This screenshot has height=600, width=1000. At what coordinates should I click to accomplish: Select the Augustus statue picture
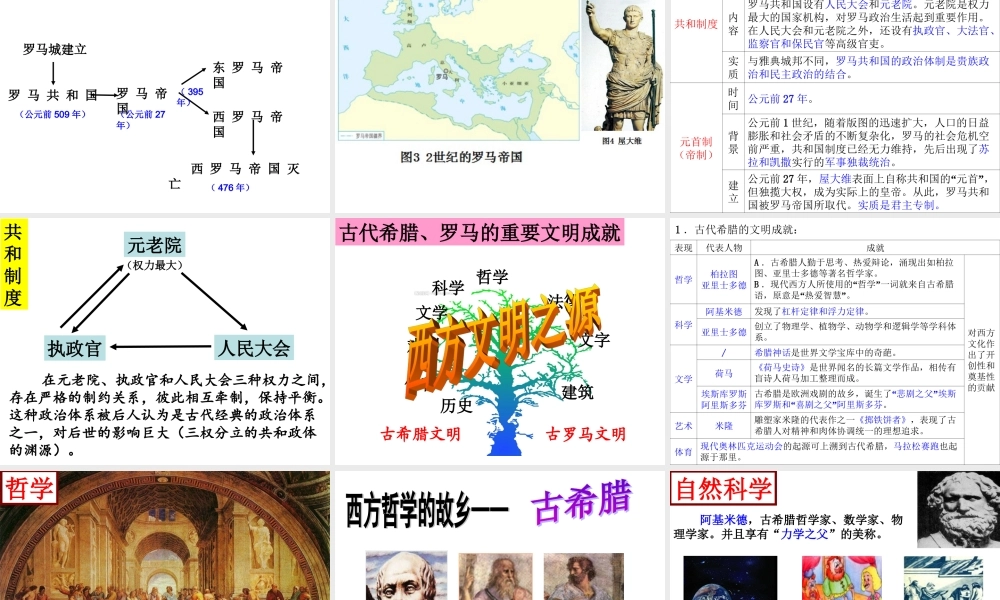622,65
